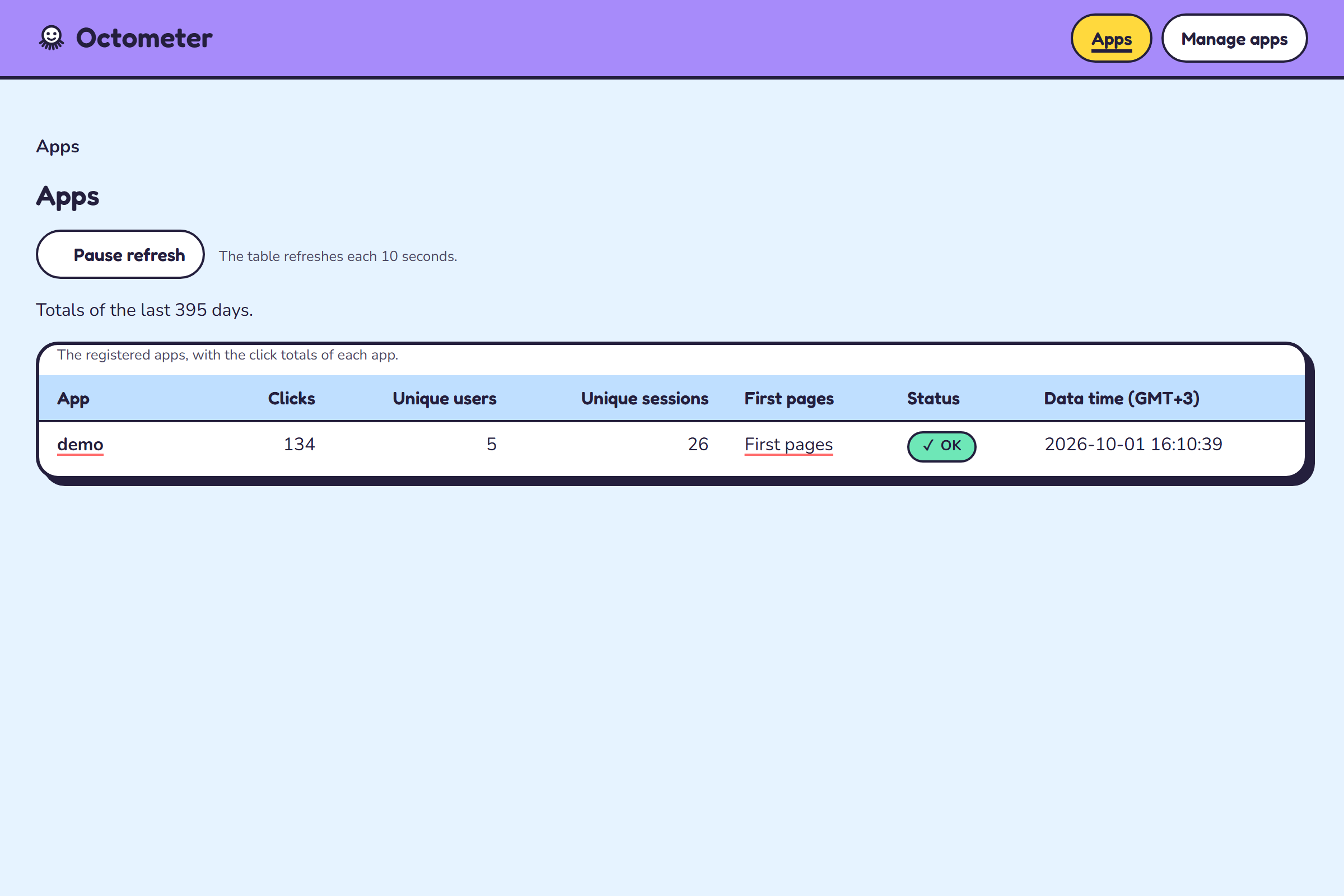Select the 2026-10-01 16:10:39 timestamp
Image resolution: width=1344 pixels, height=896 pixels.
coord(1133,444)
